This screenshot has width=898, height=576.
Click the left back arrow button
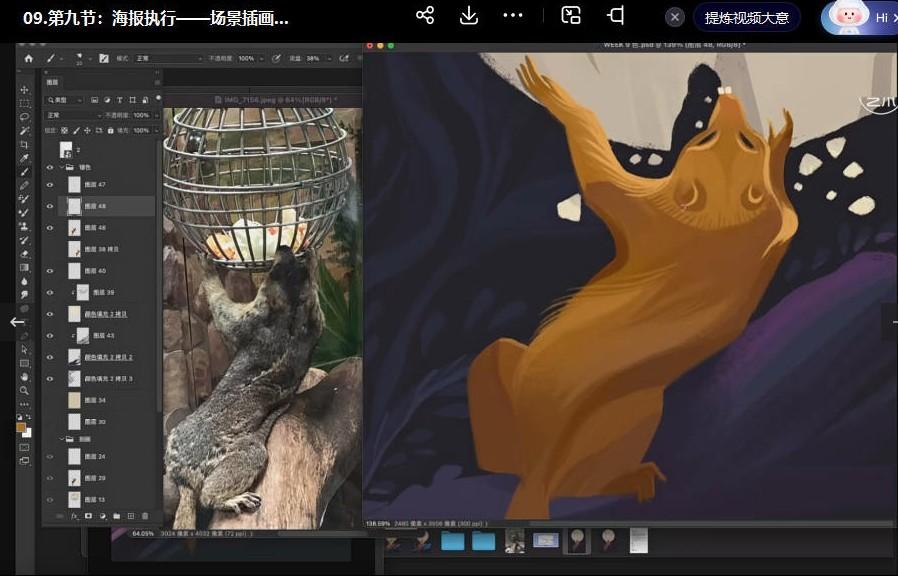point(17,321)
